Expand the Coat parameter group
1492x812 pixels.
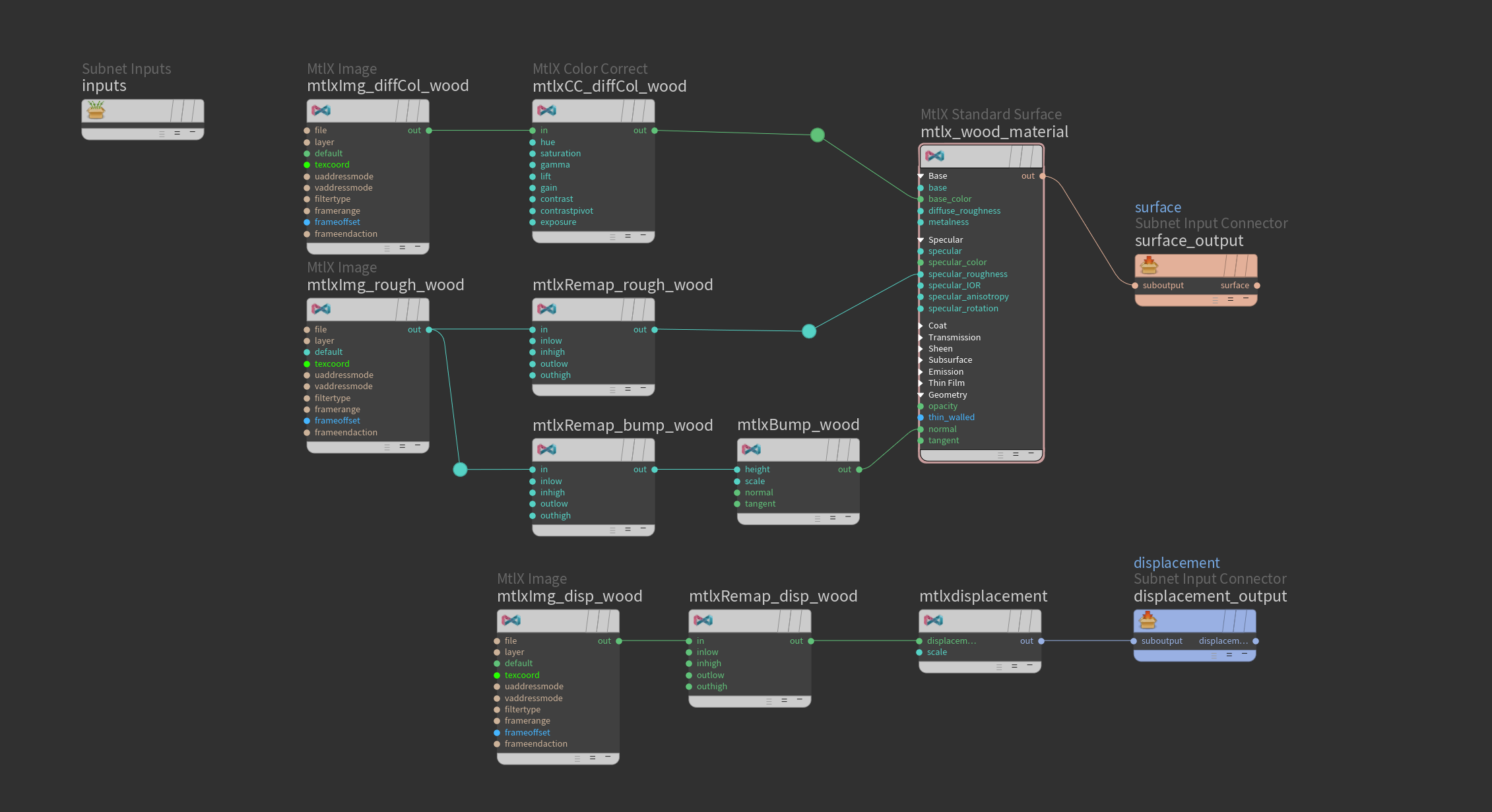tap(921, 326)
